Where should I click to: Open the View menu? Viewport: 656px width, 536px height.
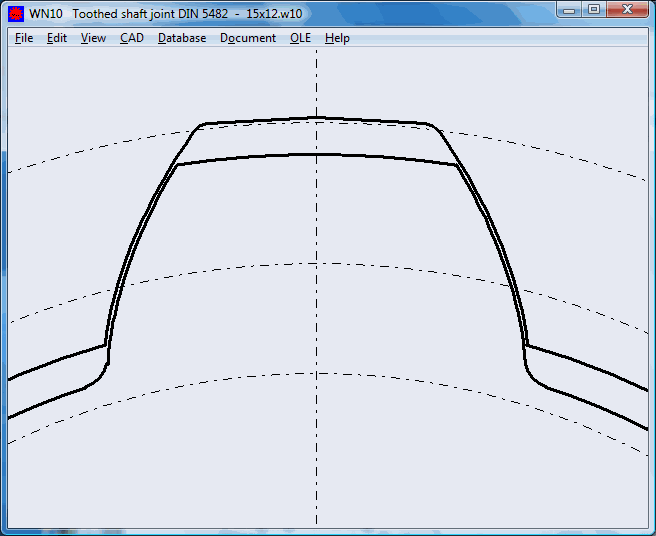(93, 38)
